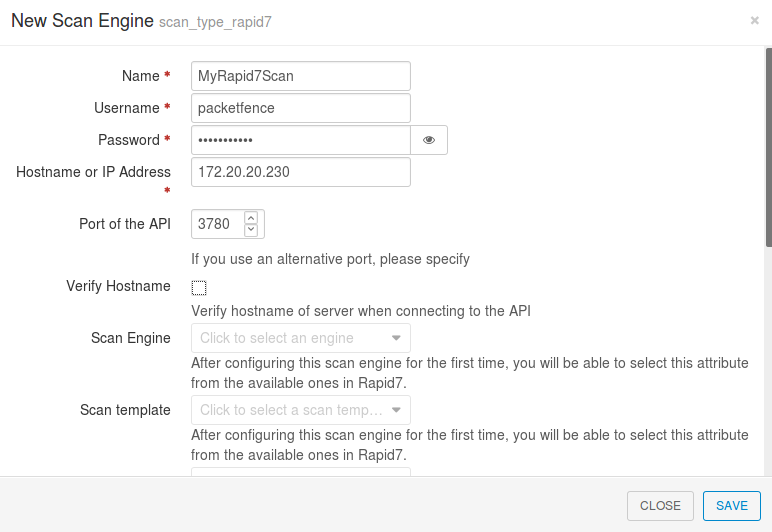Open the Scan Engine dropdown

click(x=301, y=338)
